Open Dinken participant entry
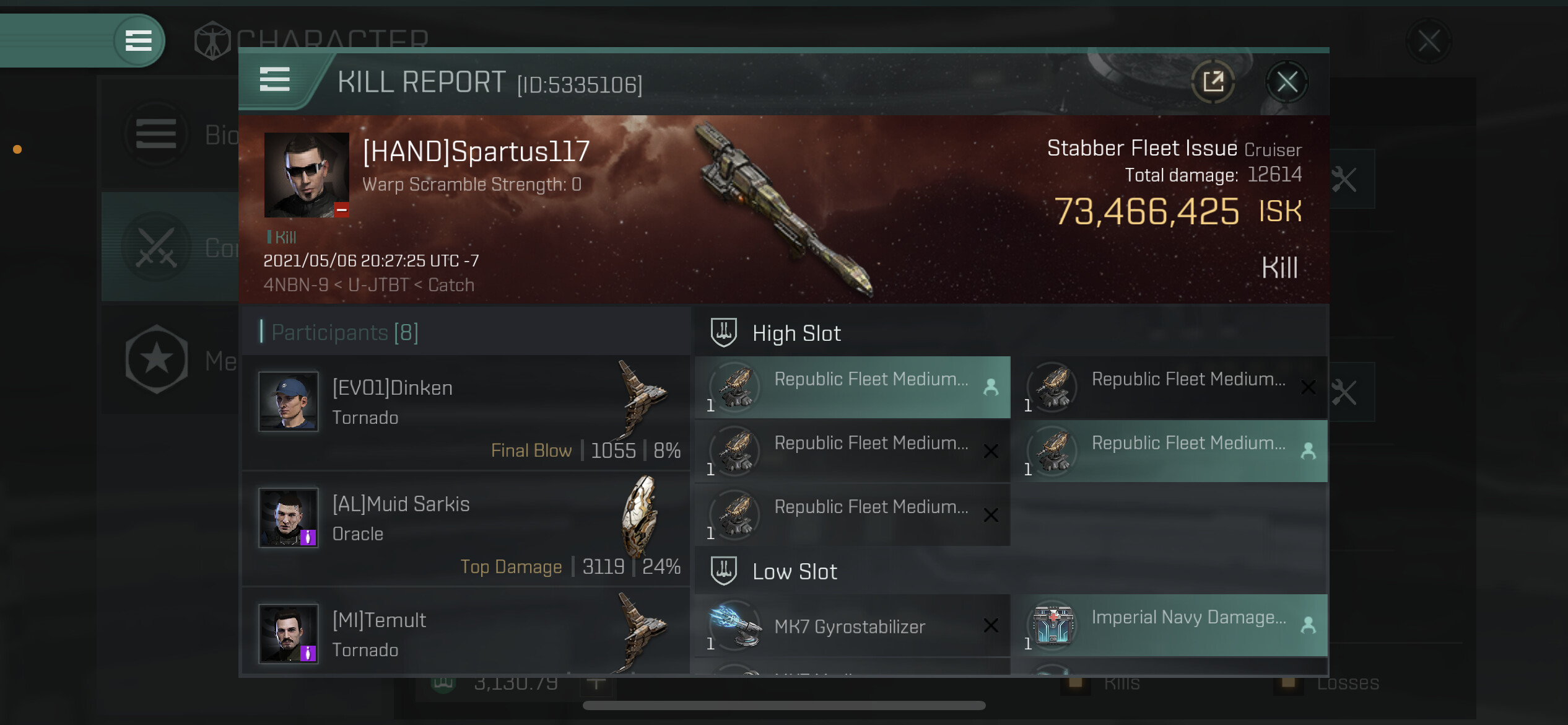Image resolution: width=1568 pixels, height=725 pixels. tap(466, 413)
